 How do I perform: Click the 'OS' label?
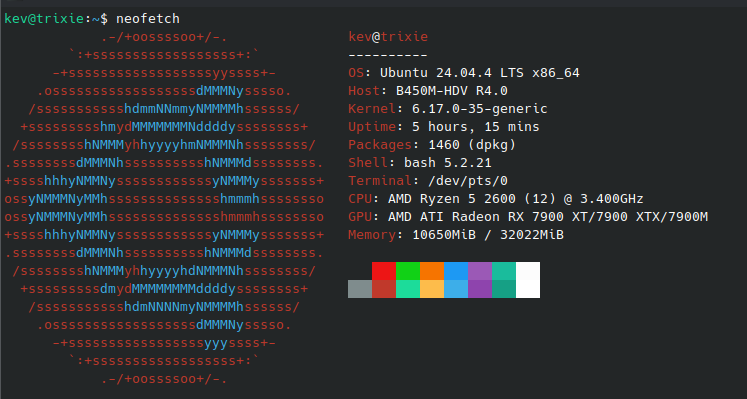tap(356, 73)
